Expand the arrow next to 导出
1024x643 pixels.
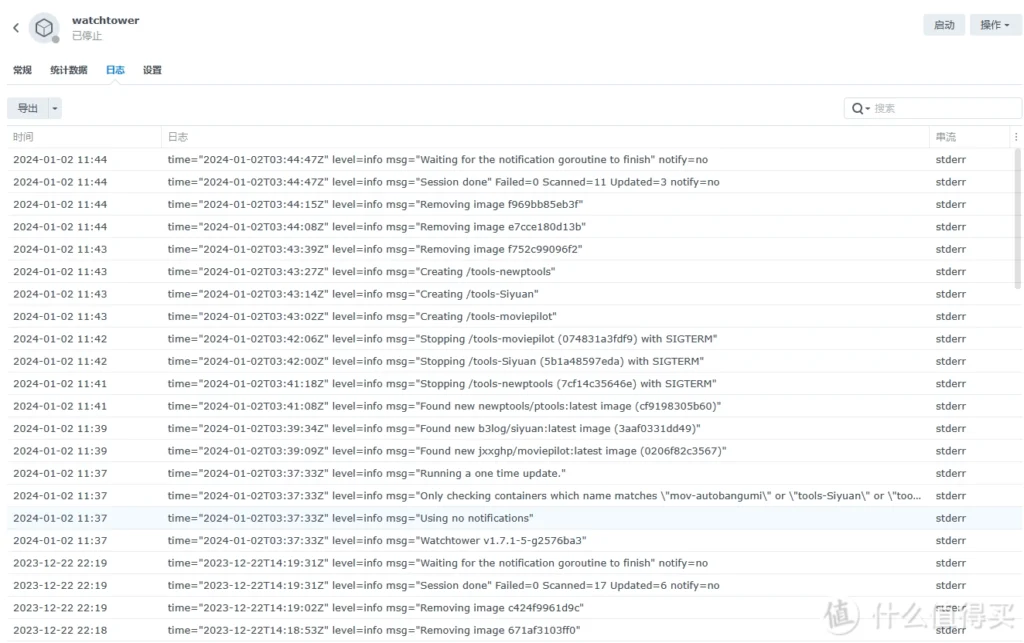55,108
